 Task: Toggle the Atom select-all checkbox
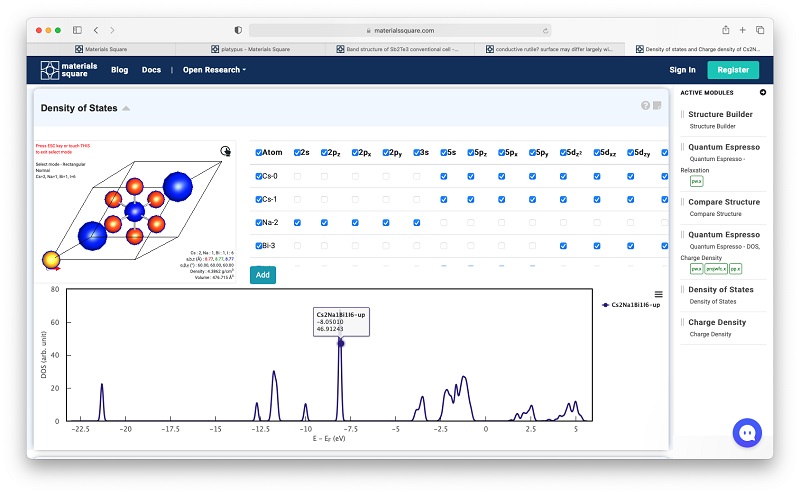coord(259,153)
